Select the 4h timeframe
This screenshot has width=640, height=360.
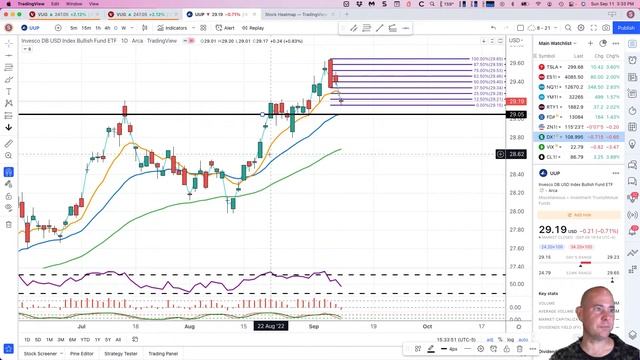107,28
